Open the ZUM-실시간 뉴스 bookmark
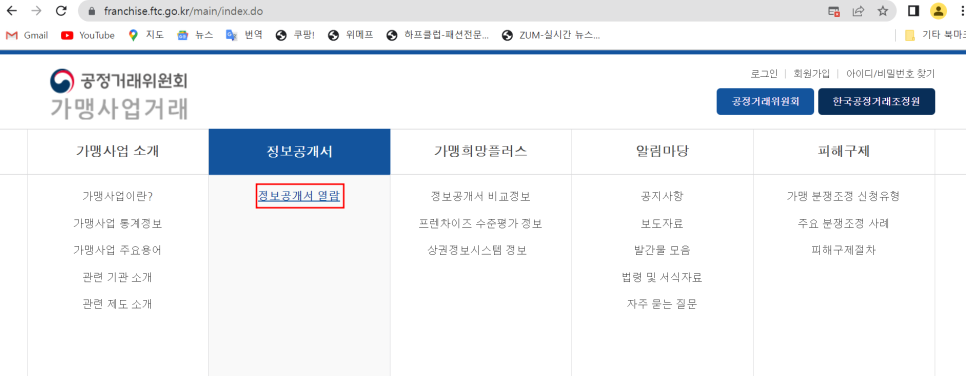Viewport: 966px width, 376px height. (x=551, y=35)
